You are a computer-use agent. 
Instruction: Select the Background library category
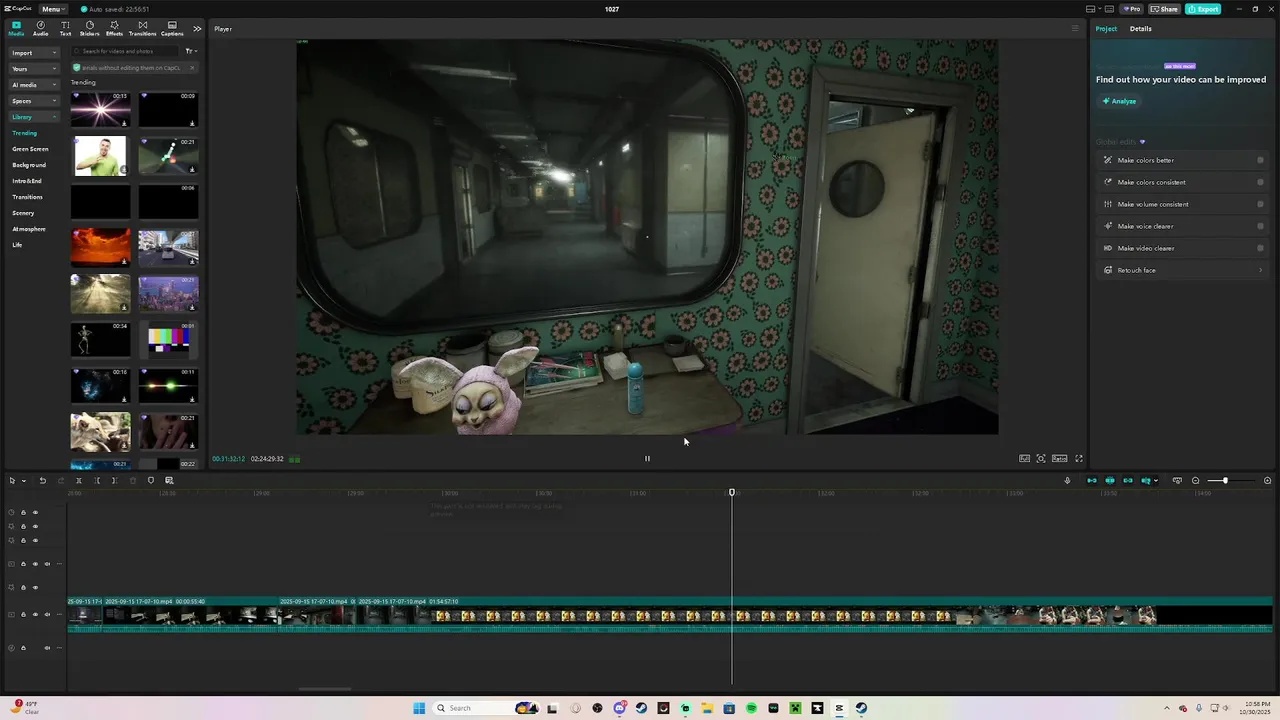[29, 165]
